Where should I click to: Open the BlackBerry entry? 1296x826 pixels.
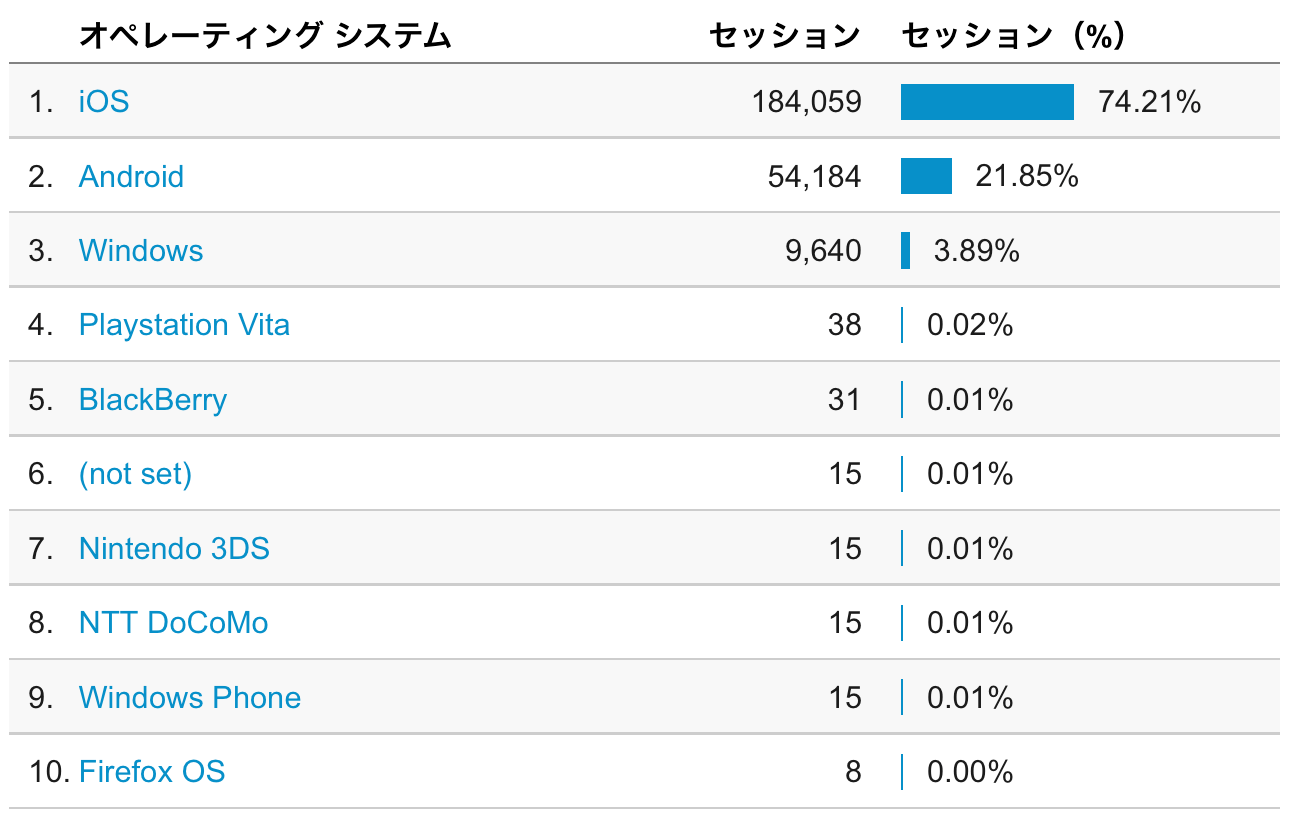[153, 400]
